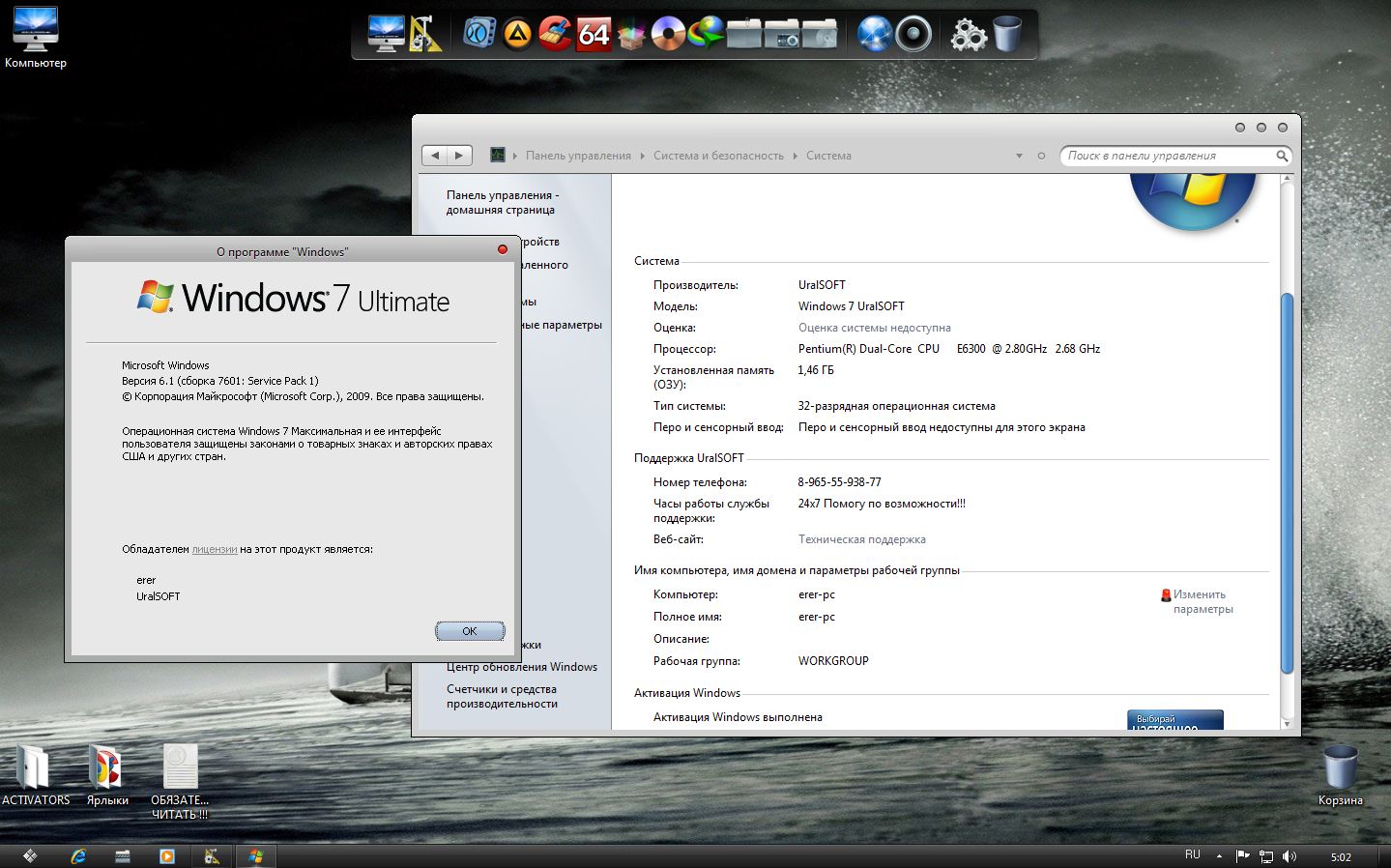
Task: Go forward in the System window
Action: click(x=459, y=155)
